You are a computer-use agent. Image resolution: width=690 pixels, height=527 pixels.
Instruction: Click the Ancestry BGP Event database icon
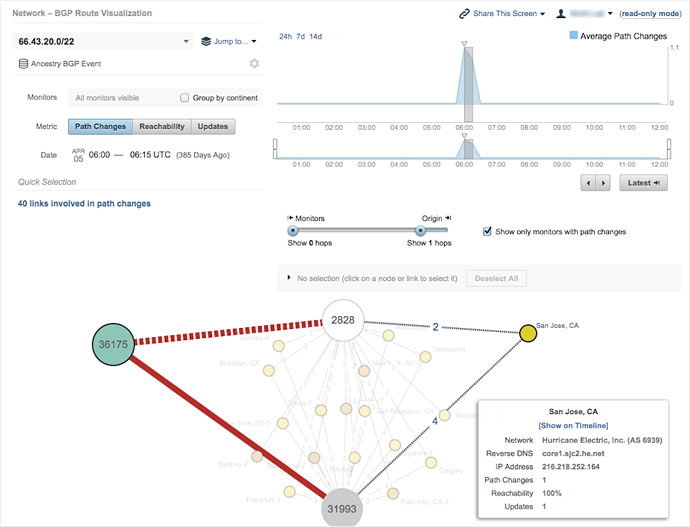pyautogui.click(x=24, y=64)
